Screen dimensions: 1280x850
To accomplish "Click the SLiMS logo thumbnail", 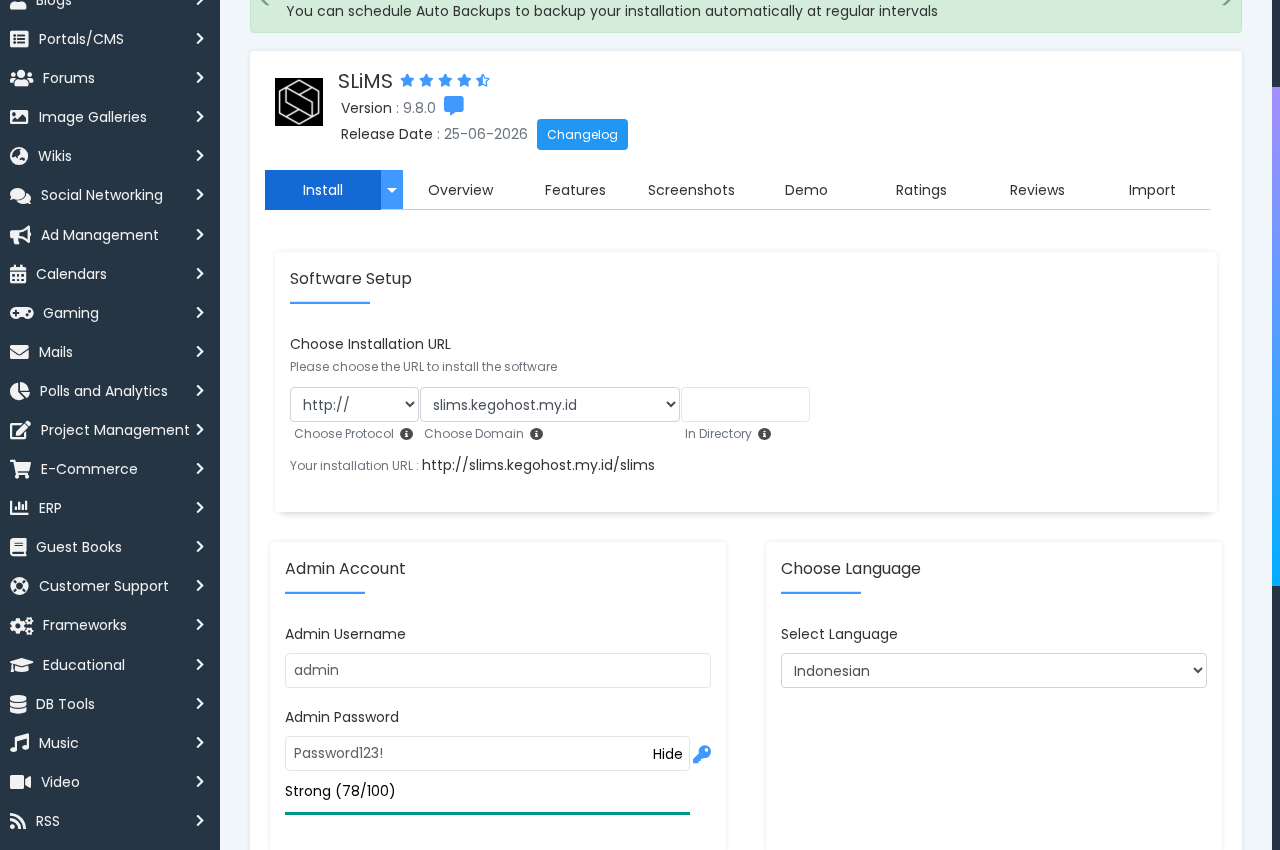I will [299, 102].
